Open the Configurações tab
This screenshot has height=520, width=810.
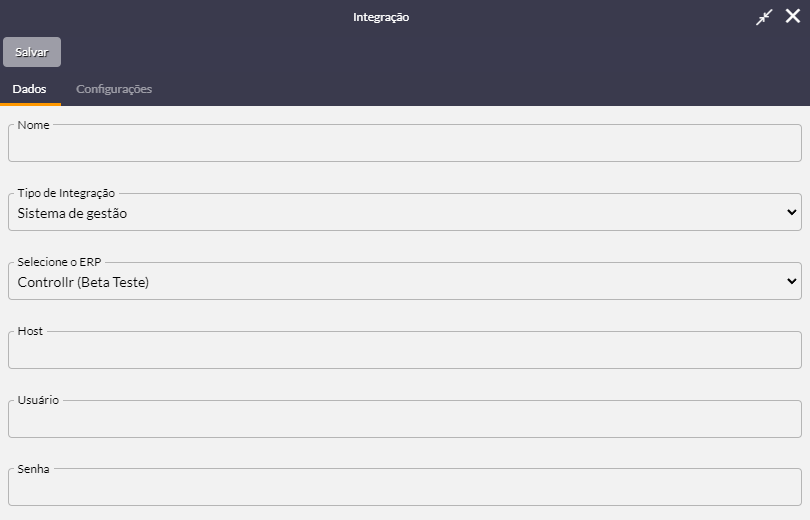pos(114,89)
